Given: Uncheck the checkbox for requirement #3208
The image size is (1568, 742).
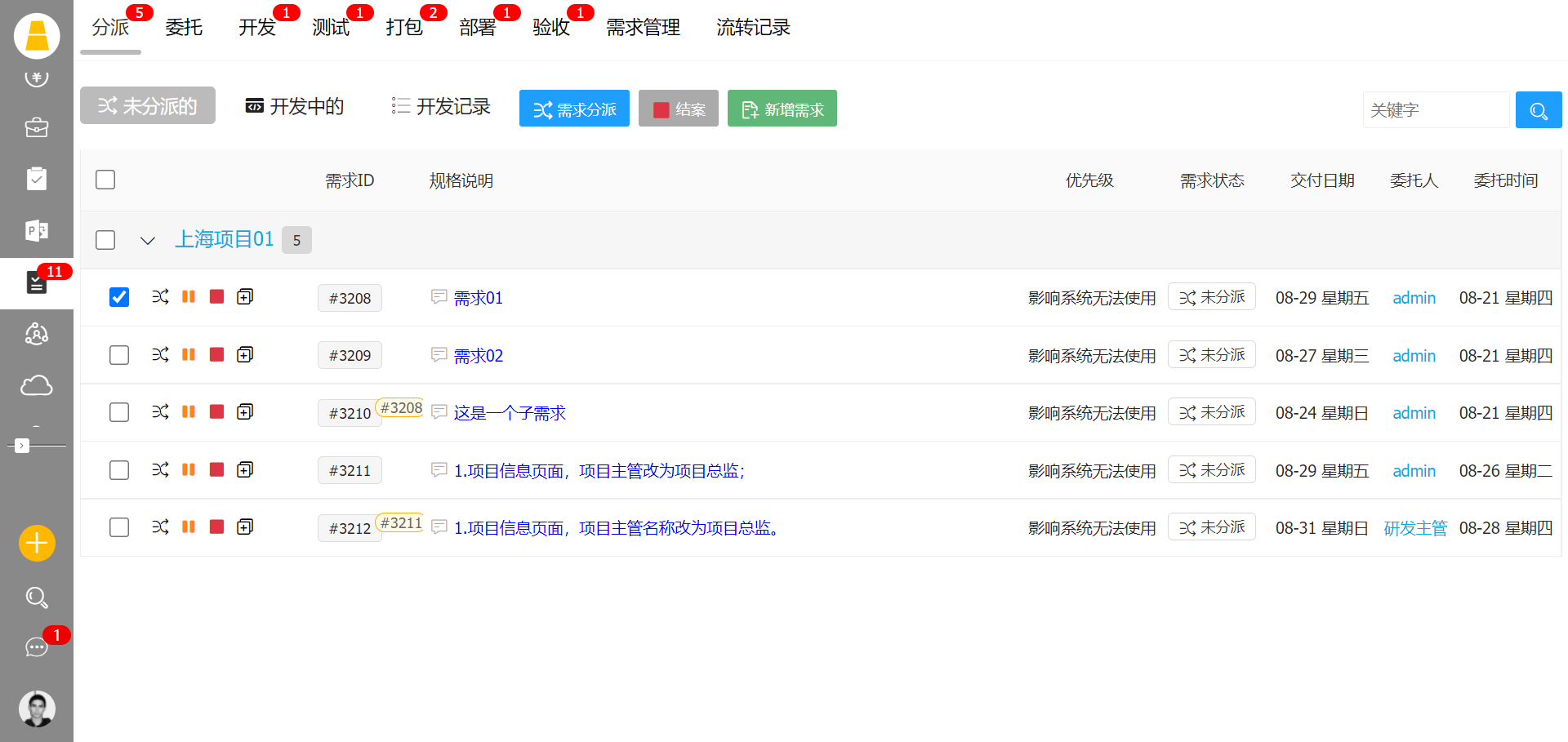Looking at the screenshot, I should click(x=119, y=297).
